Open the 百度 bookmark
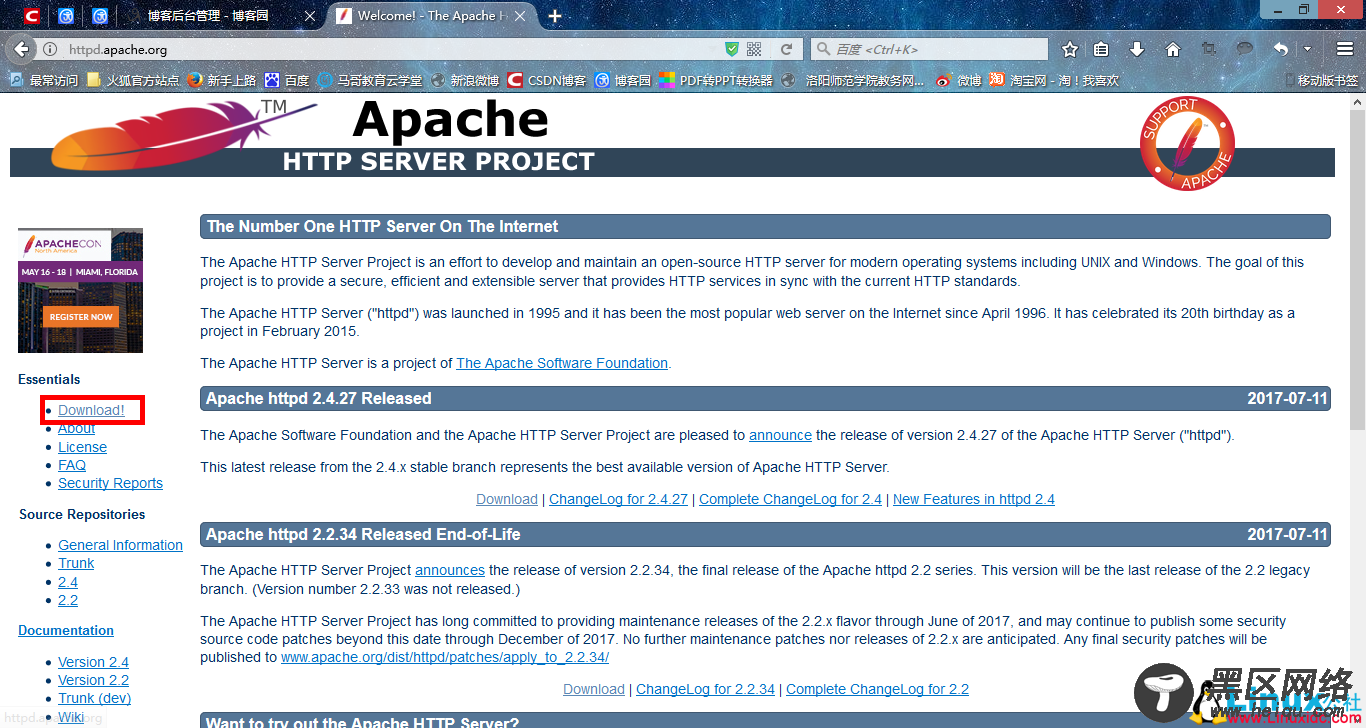 click(x=286, y=80)
